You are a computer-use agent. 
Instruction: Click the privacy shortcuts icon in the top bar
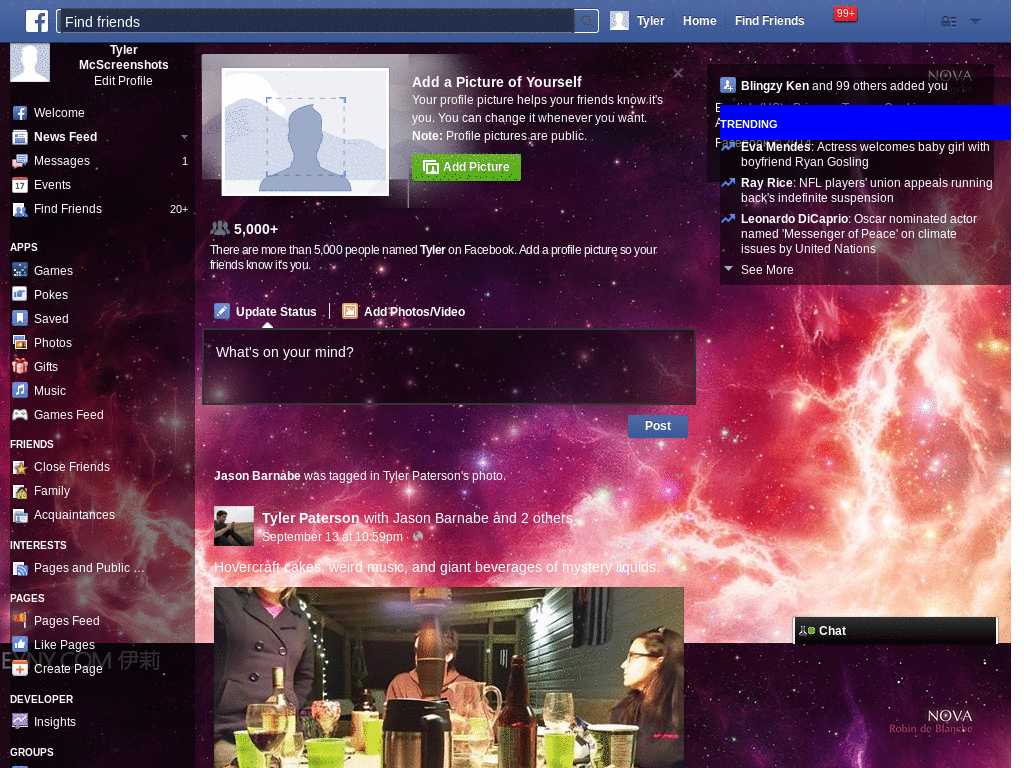tap(948, 22)
